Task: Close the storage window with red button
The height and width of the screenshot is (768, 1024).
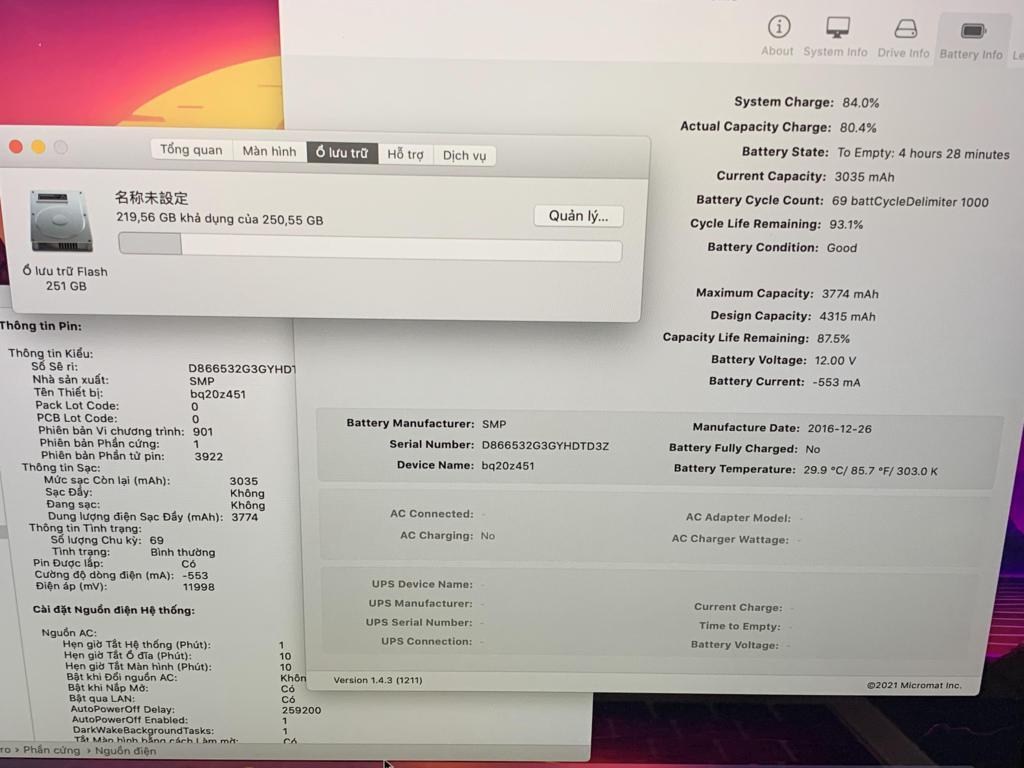Action: pos(16,147)
